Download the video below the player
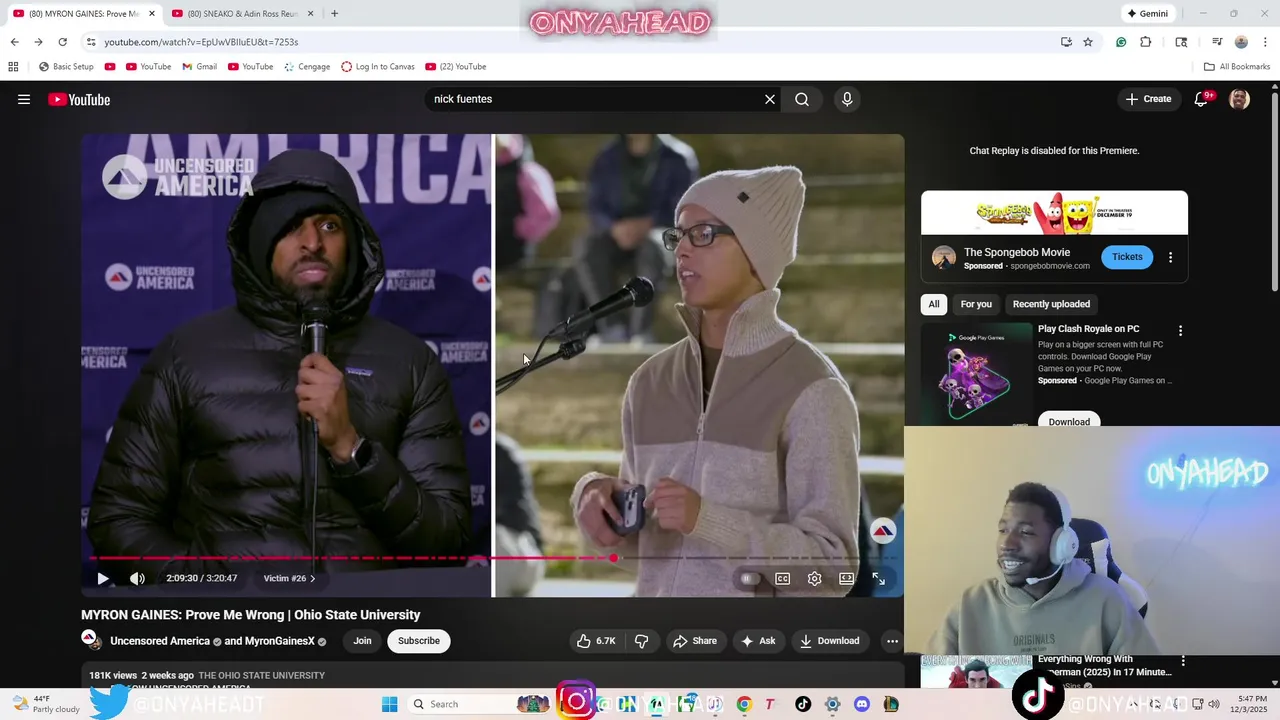 coord(830,641)
